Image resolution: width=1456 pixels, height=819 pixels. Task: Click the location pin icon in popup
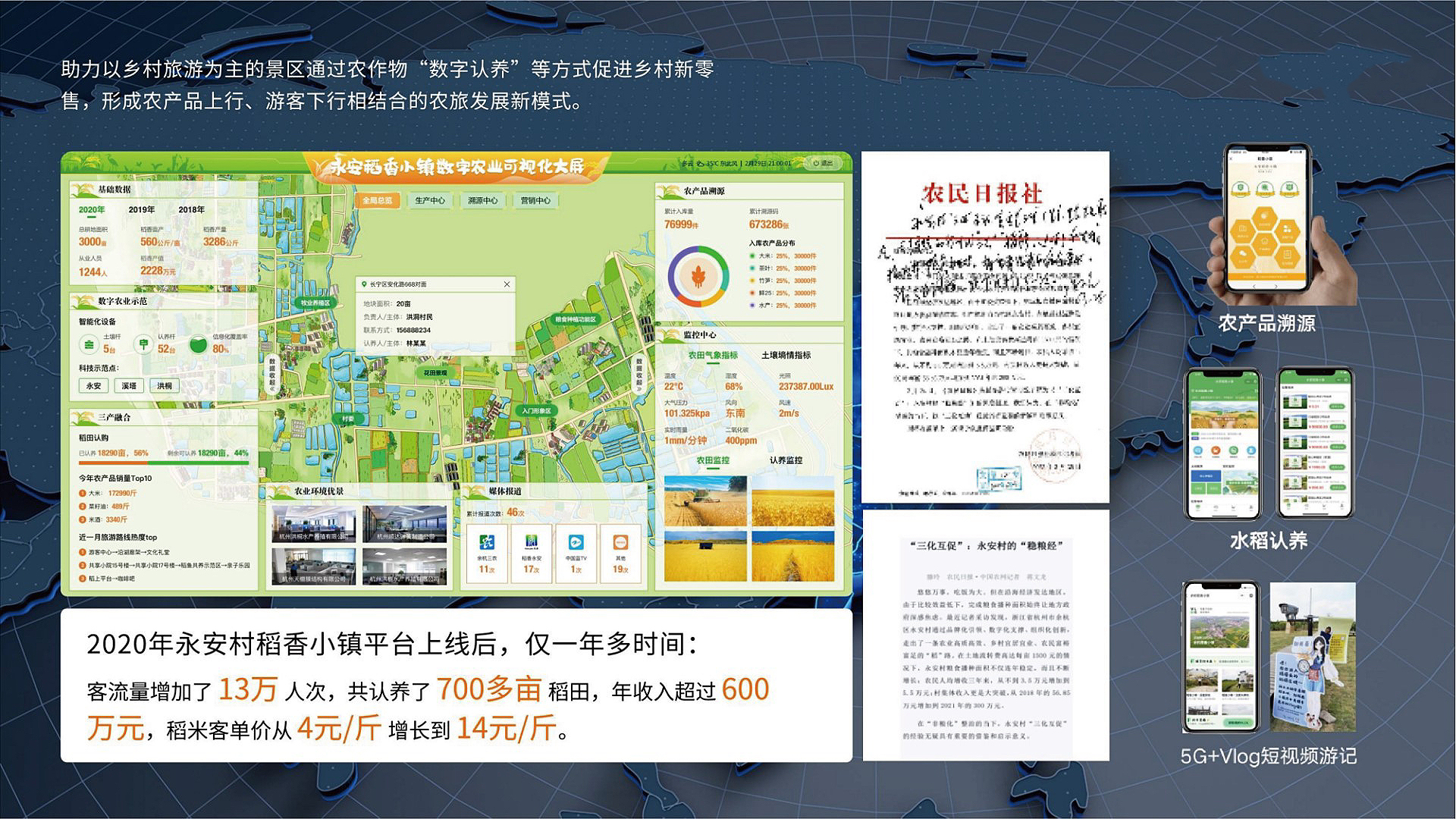click(364, 284)
